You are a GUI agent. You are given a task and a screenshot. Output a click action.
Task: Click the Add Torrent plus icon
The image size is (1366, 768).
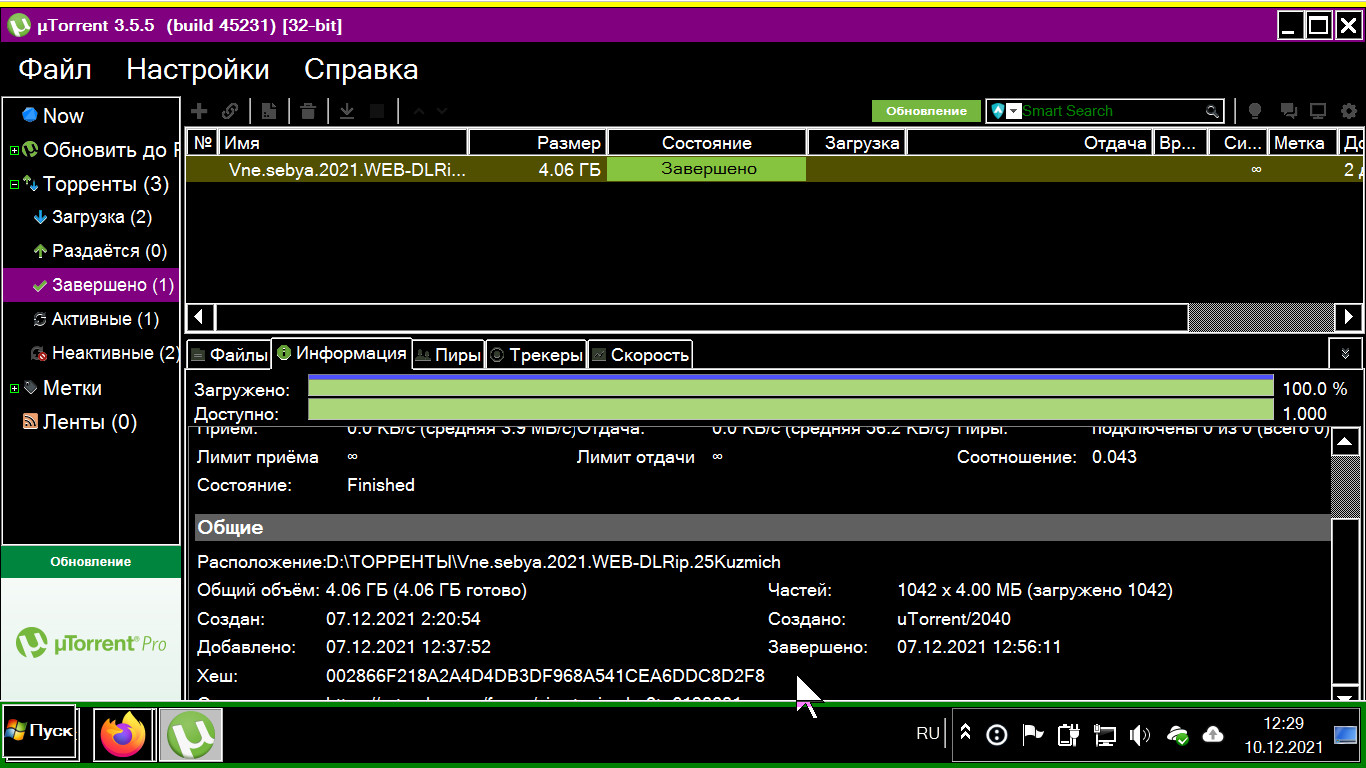coord(199,111)
